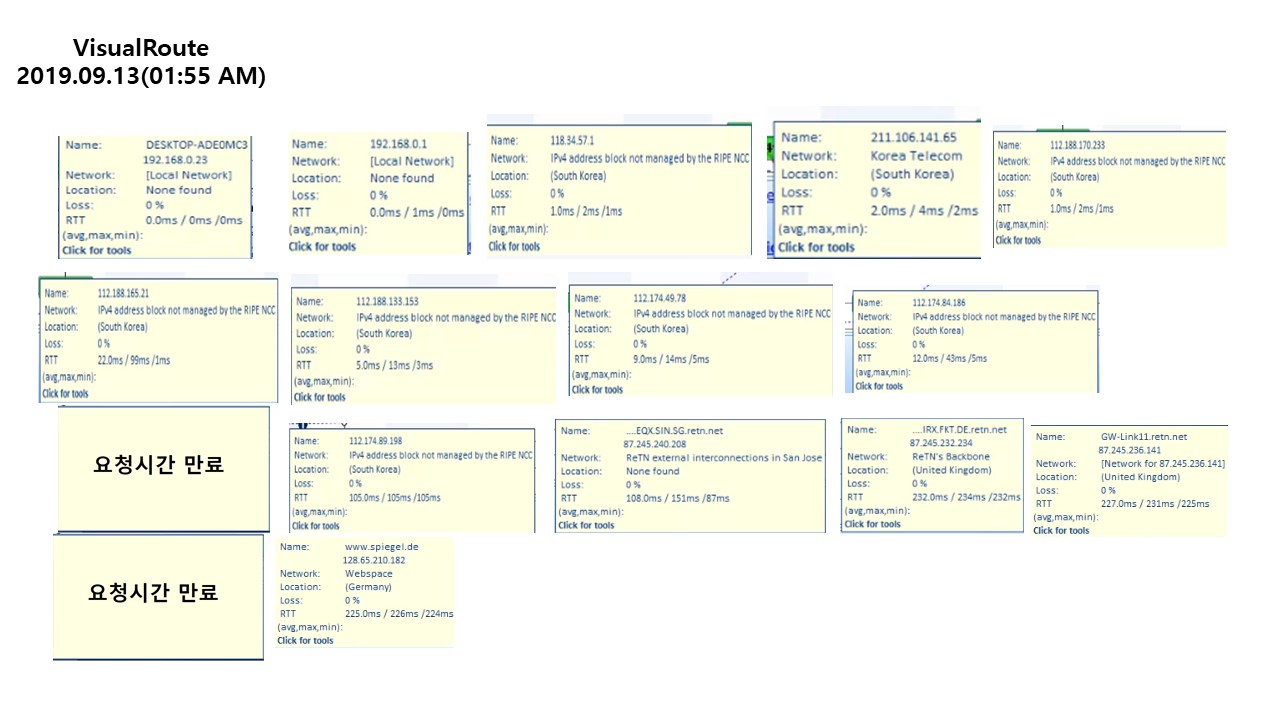Click the ReTN's Backbone network value
The height and width of the screenshot is (720, 1280).
(x=953, y=457)
